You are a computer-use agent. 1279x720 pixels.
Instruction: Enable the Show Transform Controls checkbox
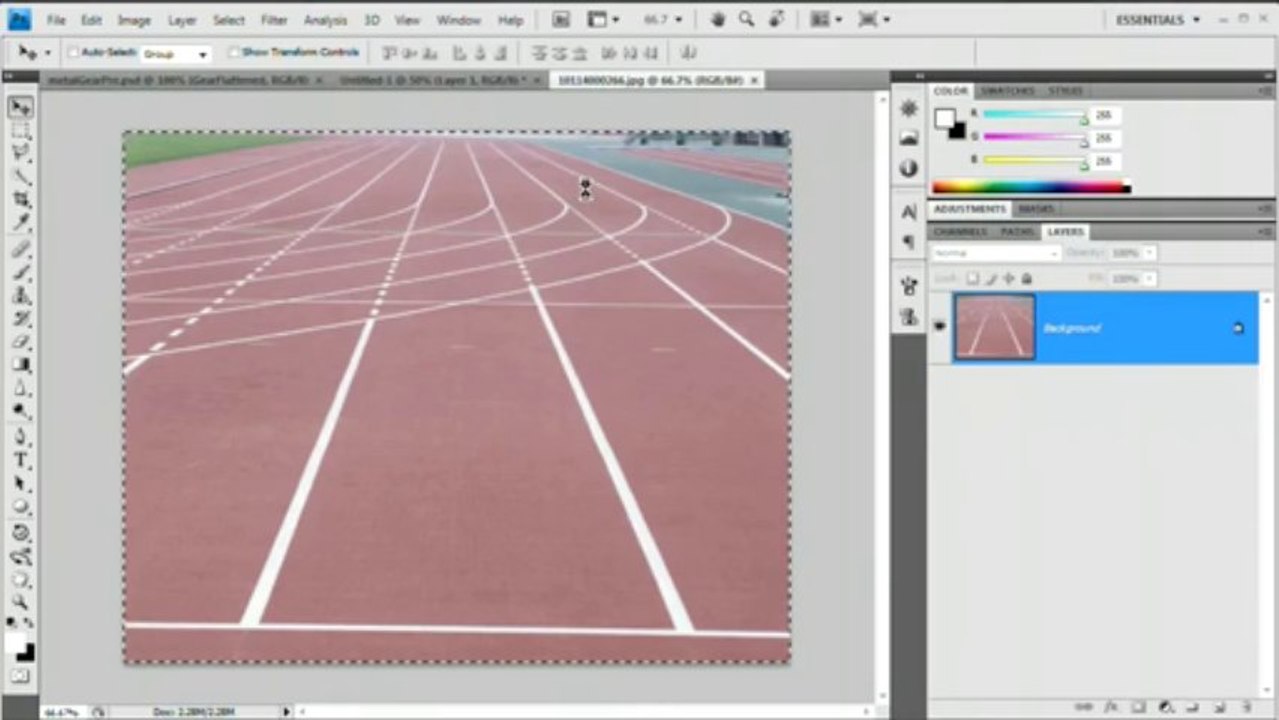(234, 52)
